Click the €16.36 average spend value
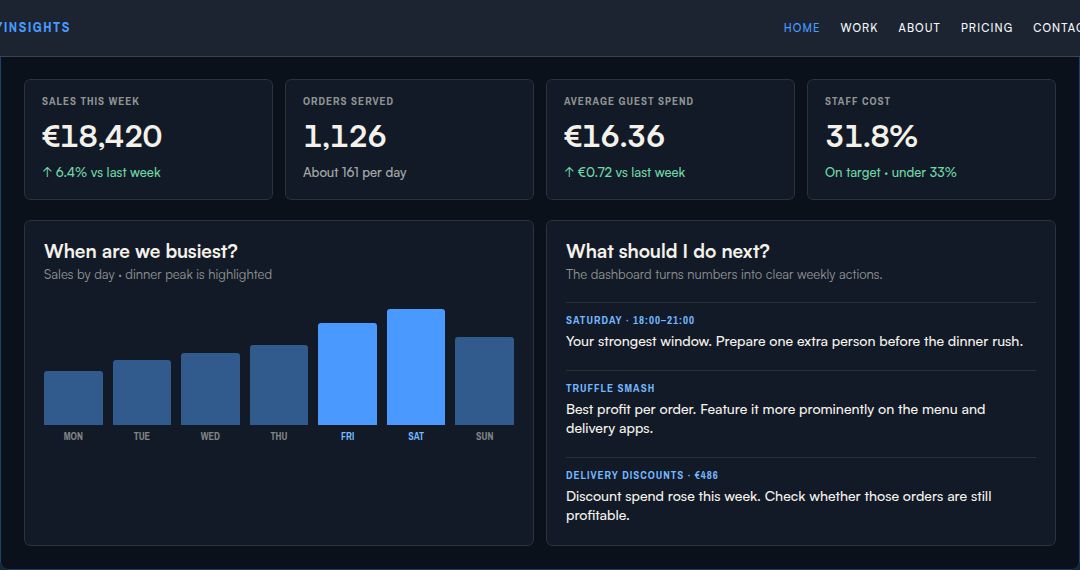 click(614, 136)
